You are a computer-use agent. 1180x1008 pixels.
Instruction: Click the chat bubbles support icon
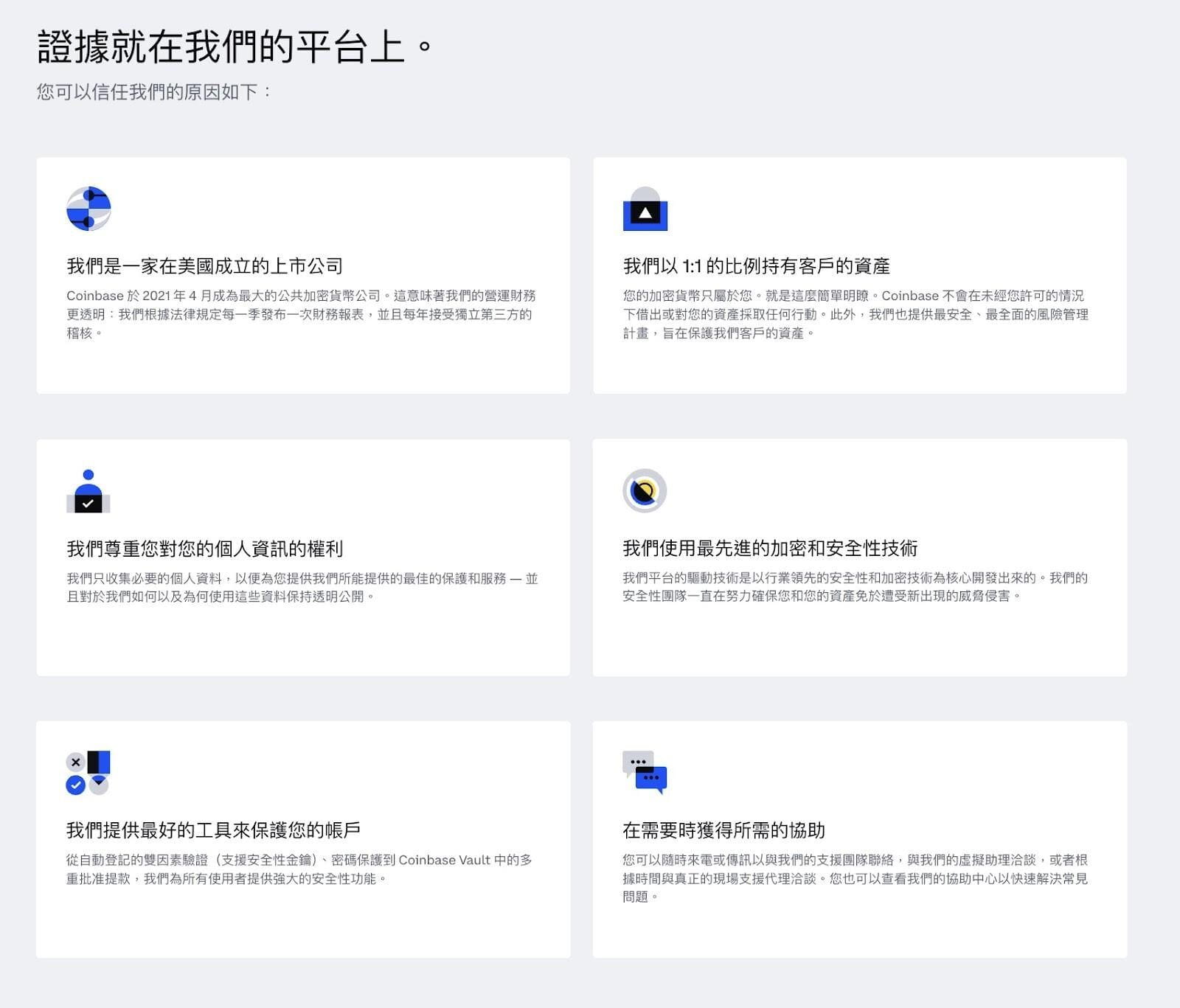click(x=645, y=773)
